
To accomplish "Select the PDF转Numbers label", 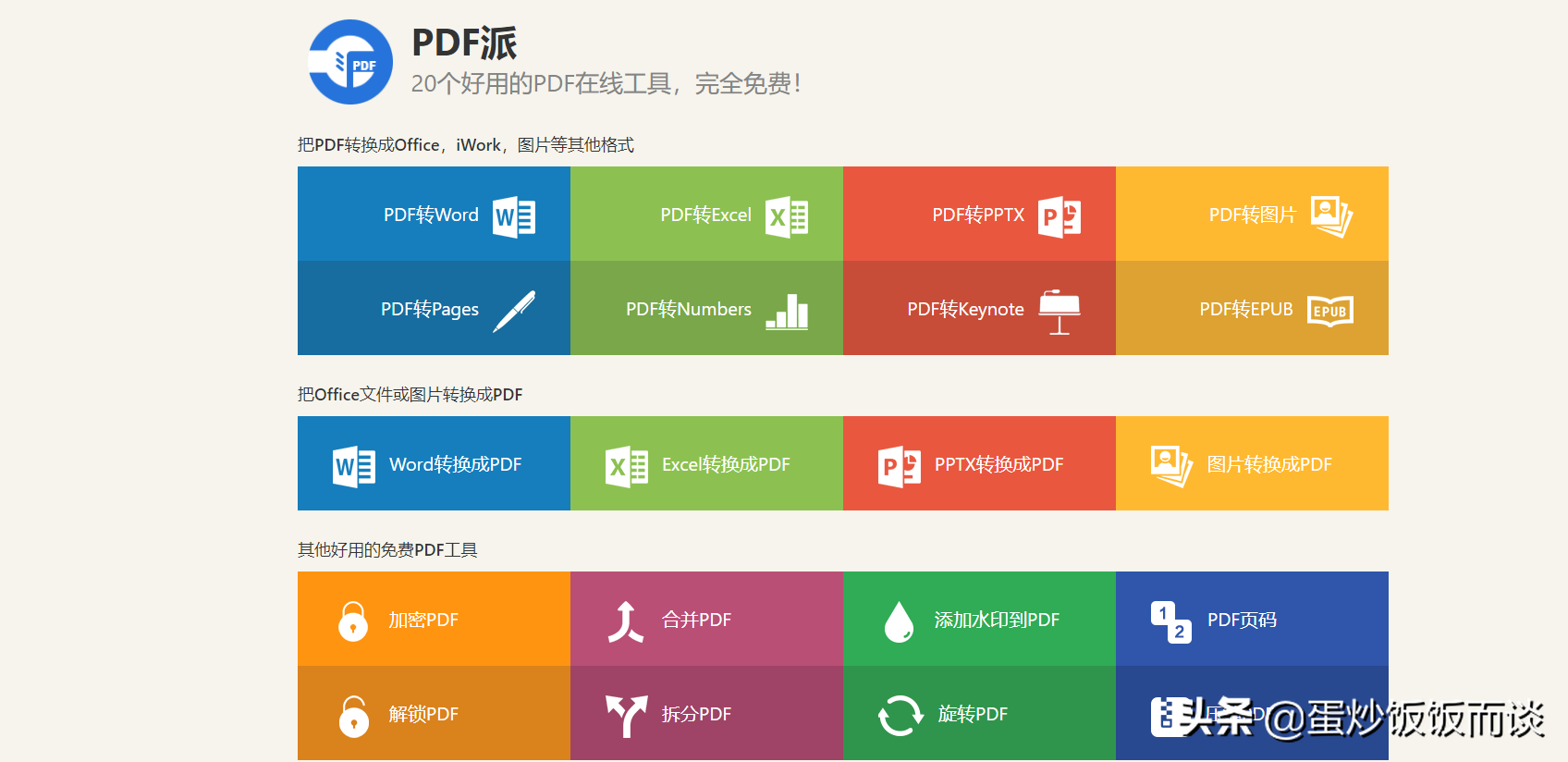I will pos(689,309).
